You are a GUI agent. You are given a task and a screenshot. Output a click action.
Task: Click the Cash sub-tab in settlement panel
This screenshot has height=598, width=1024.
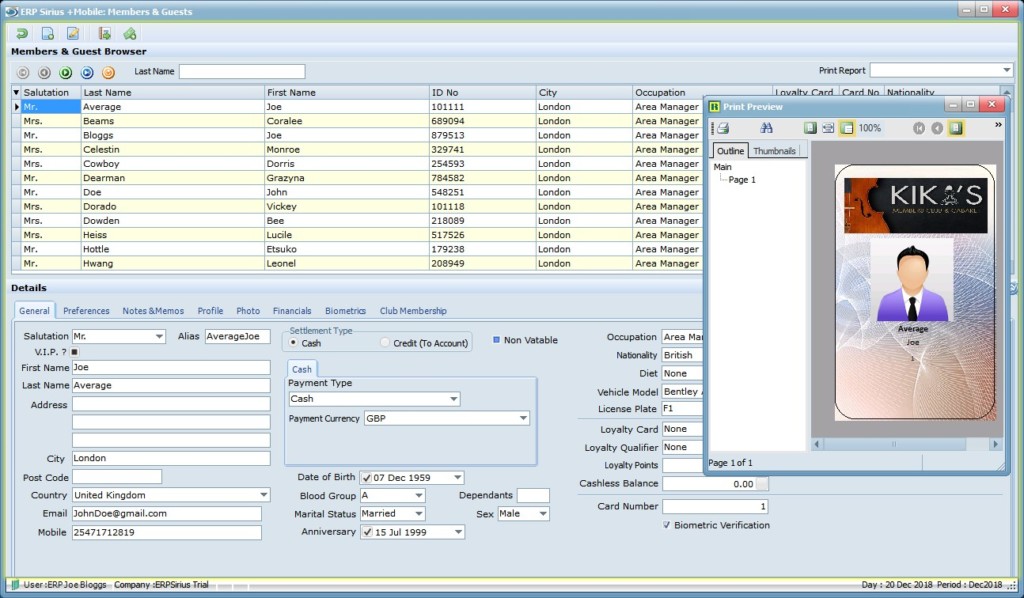302,369
